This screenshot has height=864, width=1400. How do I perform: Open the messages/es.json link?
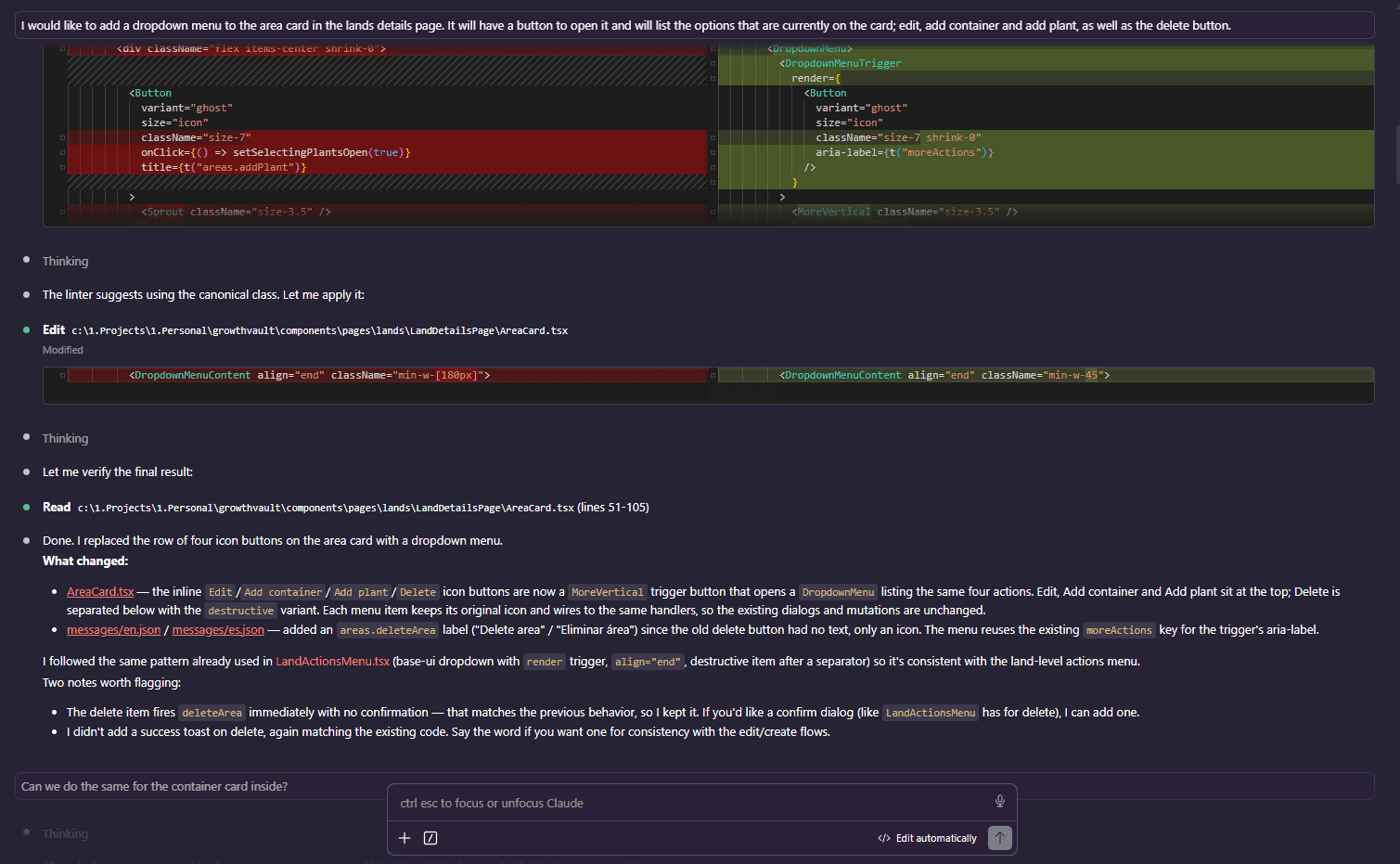point(218,629)
